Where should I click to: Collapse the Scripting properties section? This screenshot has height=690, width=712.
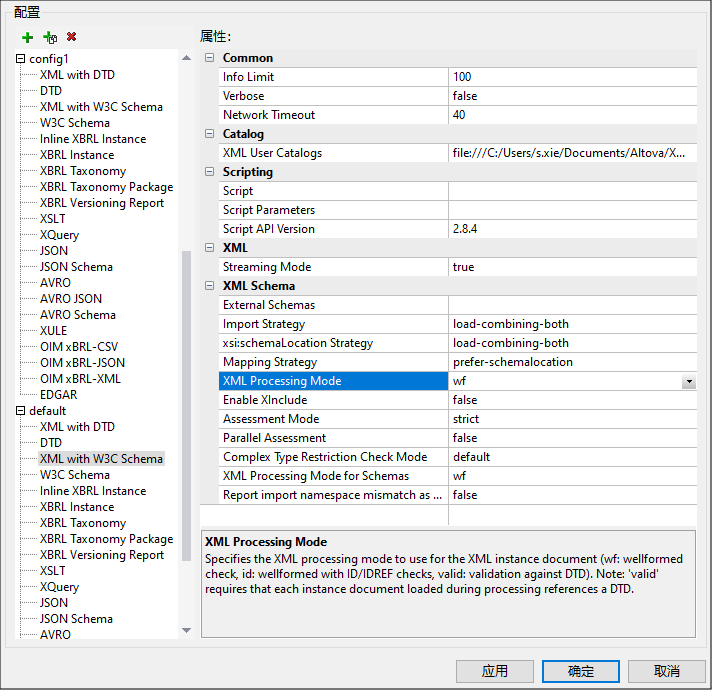(x=209, y=172)
